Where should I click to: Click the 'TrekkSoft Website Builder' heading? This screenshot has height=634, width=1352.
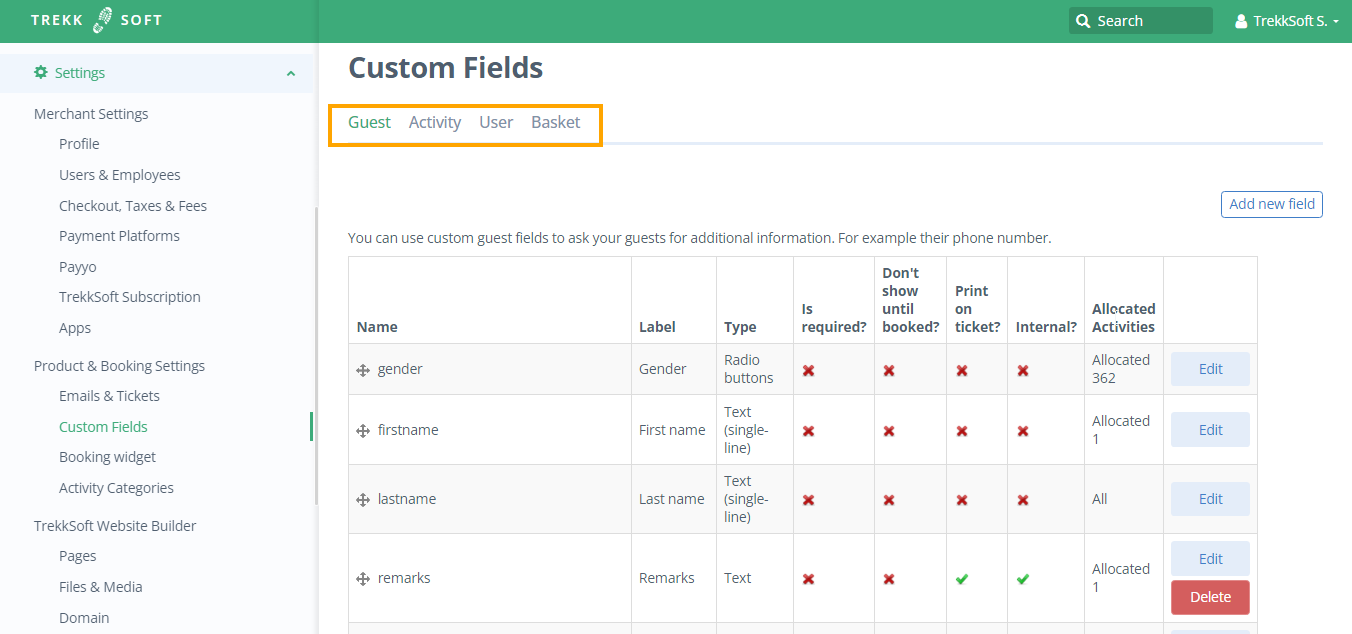115,526
